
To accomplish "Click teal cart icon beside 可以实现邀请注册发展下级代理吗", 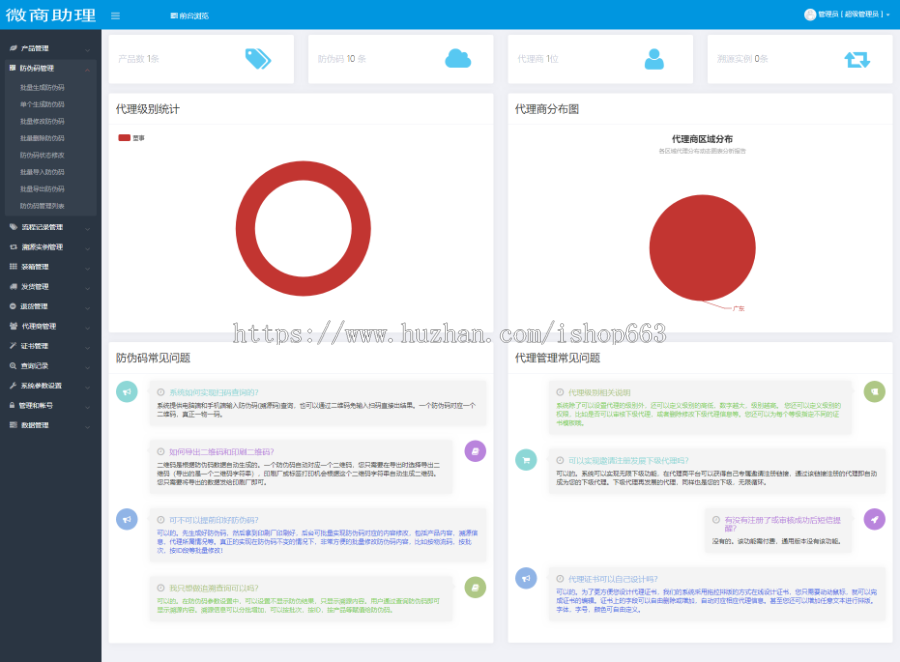I will 526,459.
